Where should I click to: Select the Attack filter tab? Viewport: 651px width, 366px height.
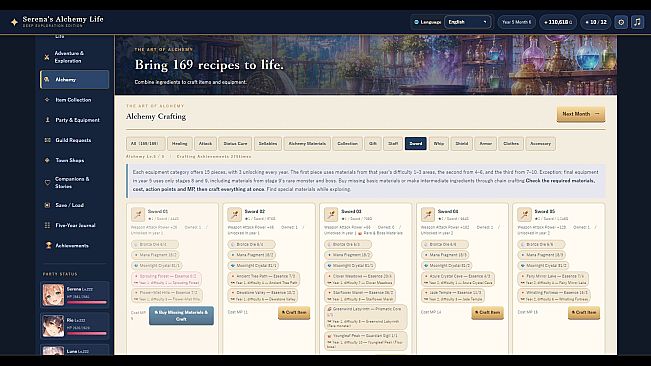tap(205, 144)
